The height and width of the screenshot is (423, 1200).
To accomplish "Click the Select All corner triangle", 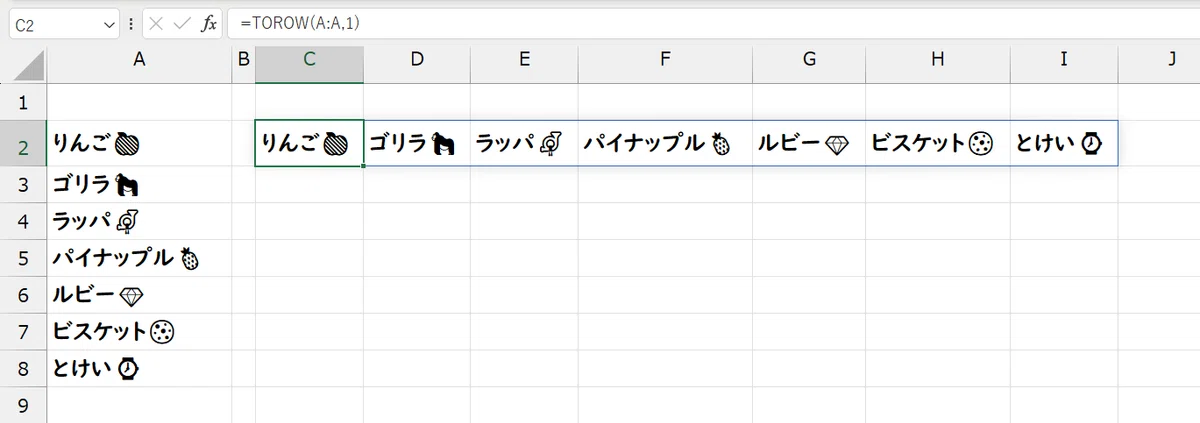I will pyautogui.click(x=30, y=67).
